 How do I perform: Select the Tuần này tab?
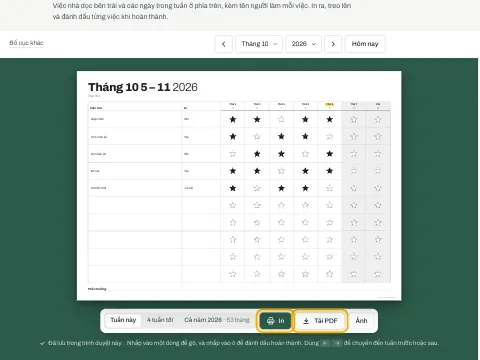click(123, 320)
